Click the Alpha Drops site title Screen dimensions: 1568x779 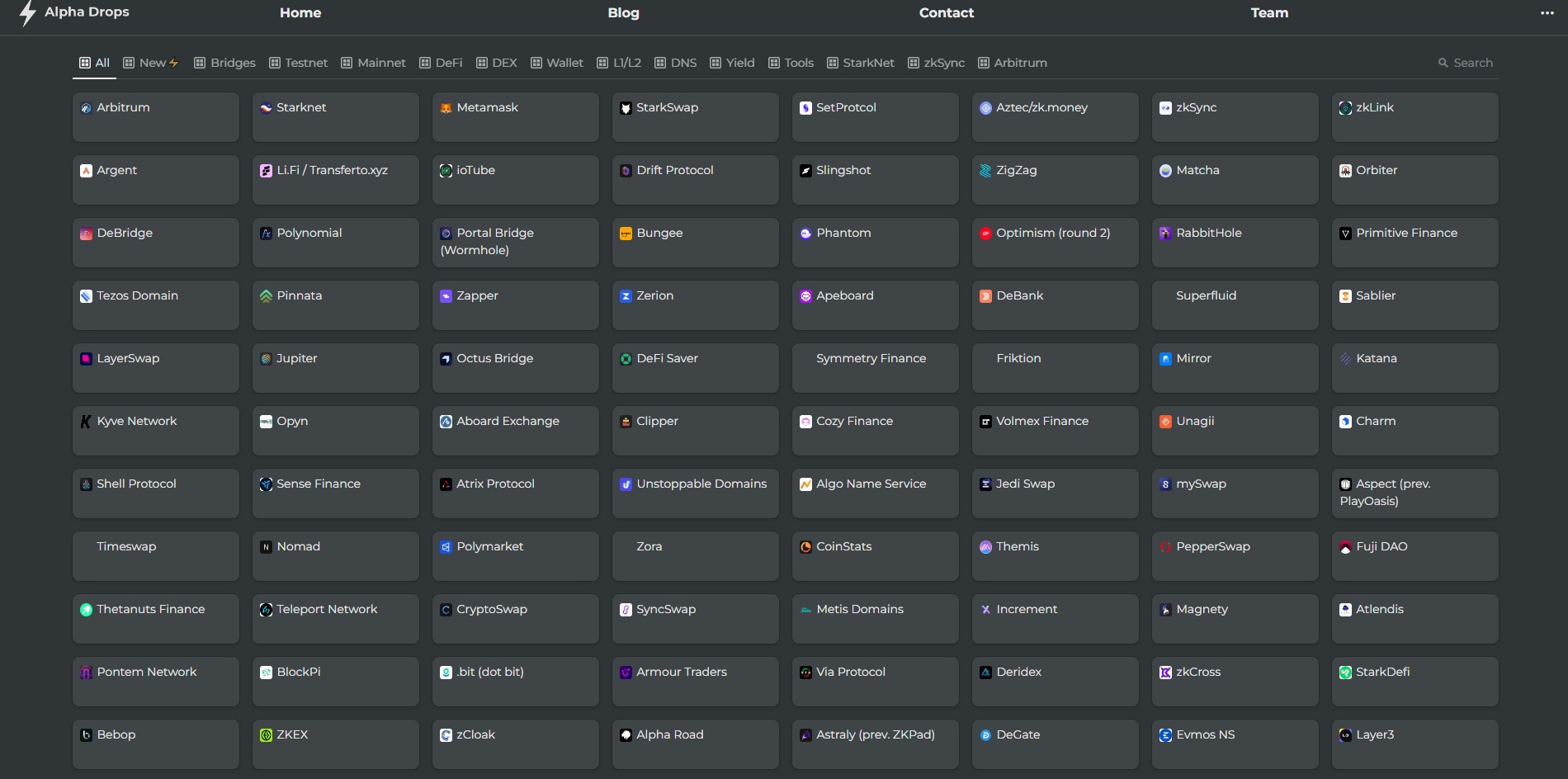pyautogui.click(x=87, y=12)
